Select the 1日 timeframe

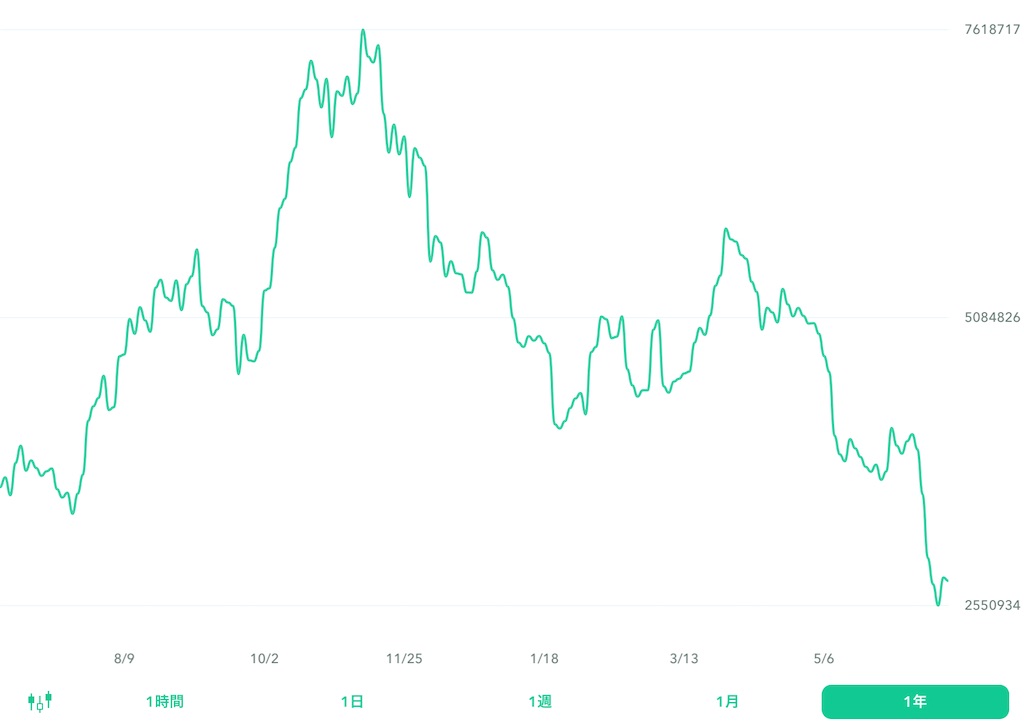click(352, 701)
